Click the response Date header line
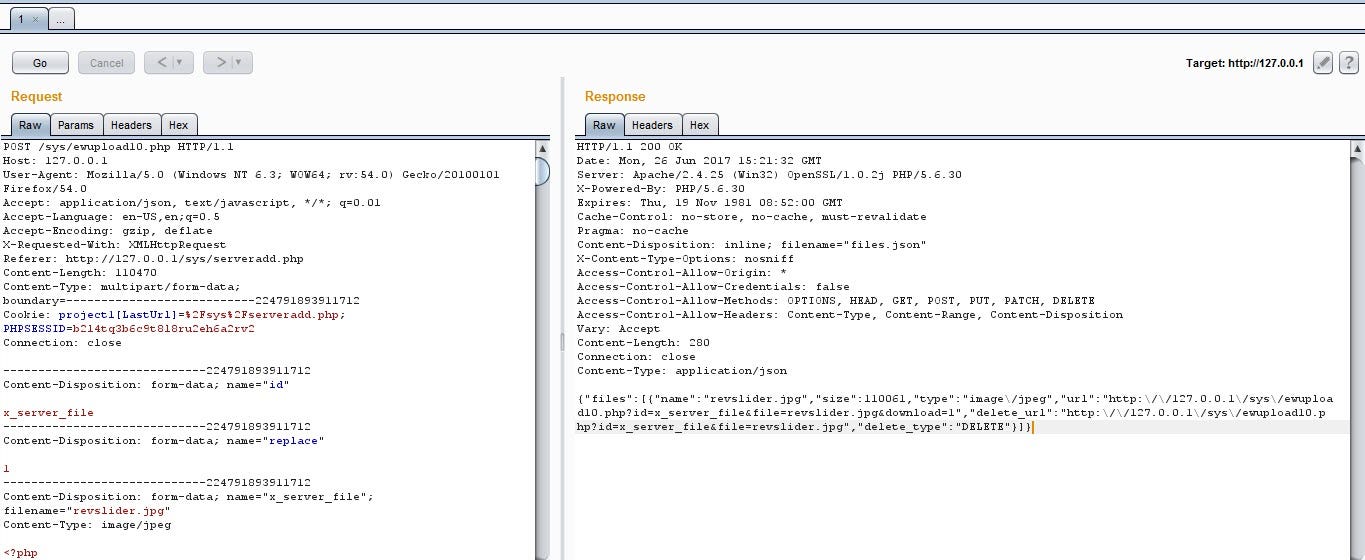The height and width of the screenshot is (560, 1365). [699, 160]
